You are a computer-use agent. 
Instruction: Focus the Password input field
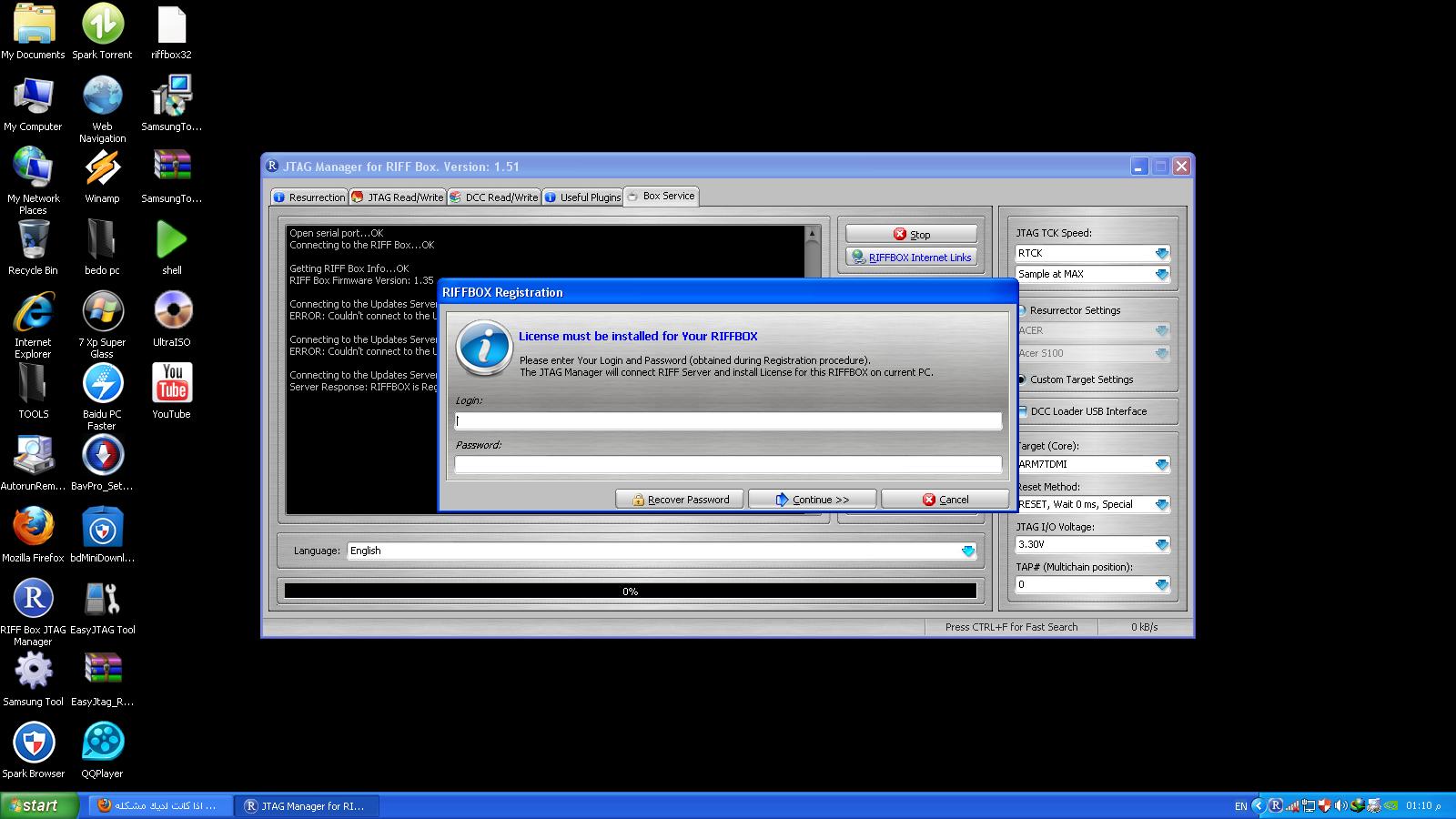728,465
